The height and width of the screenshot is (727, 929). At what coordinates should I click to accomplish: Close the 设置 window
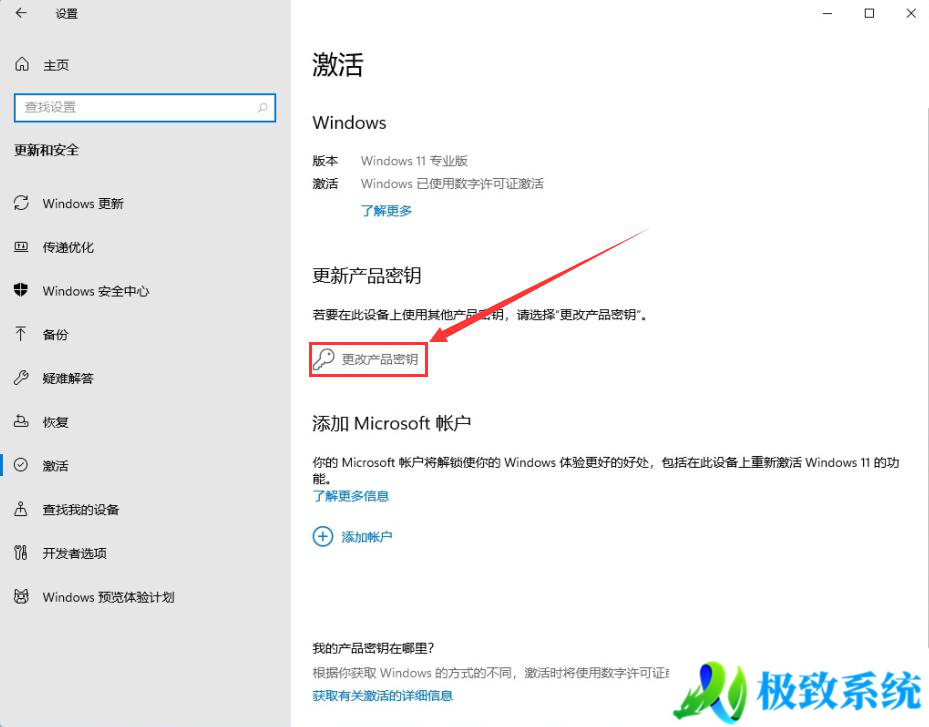[x=911, y=13]
